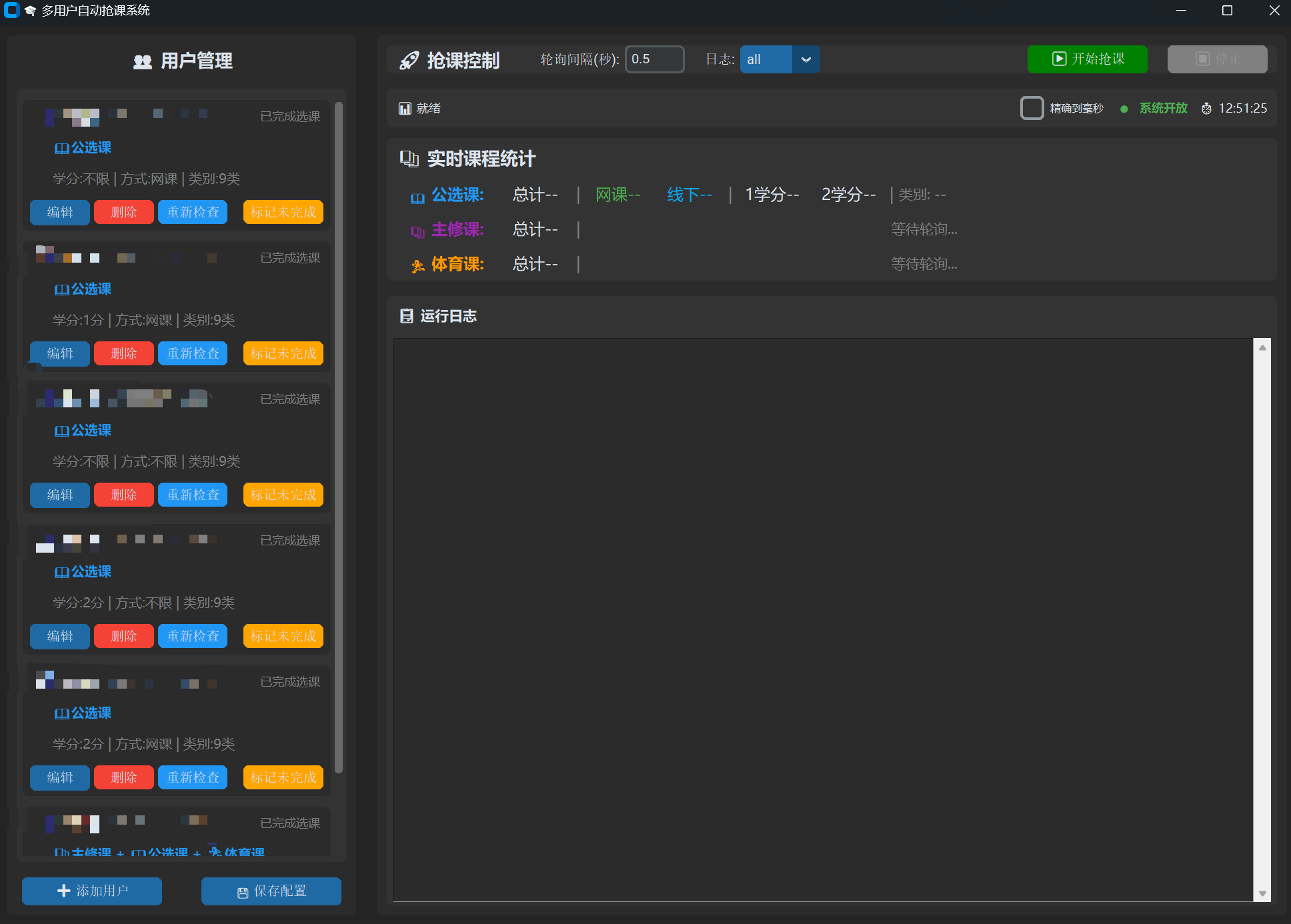
Task: Click the notebook icon beside 运行日志
Action: 406,316
